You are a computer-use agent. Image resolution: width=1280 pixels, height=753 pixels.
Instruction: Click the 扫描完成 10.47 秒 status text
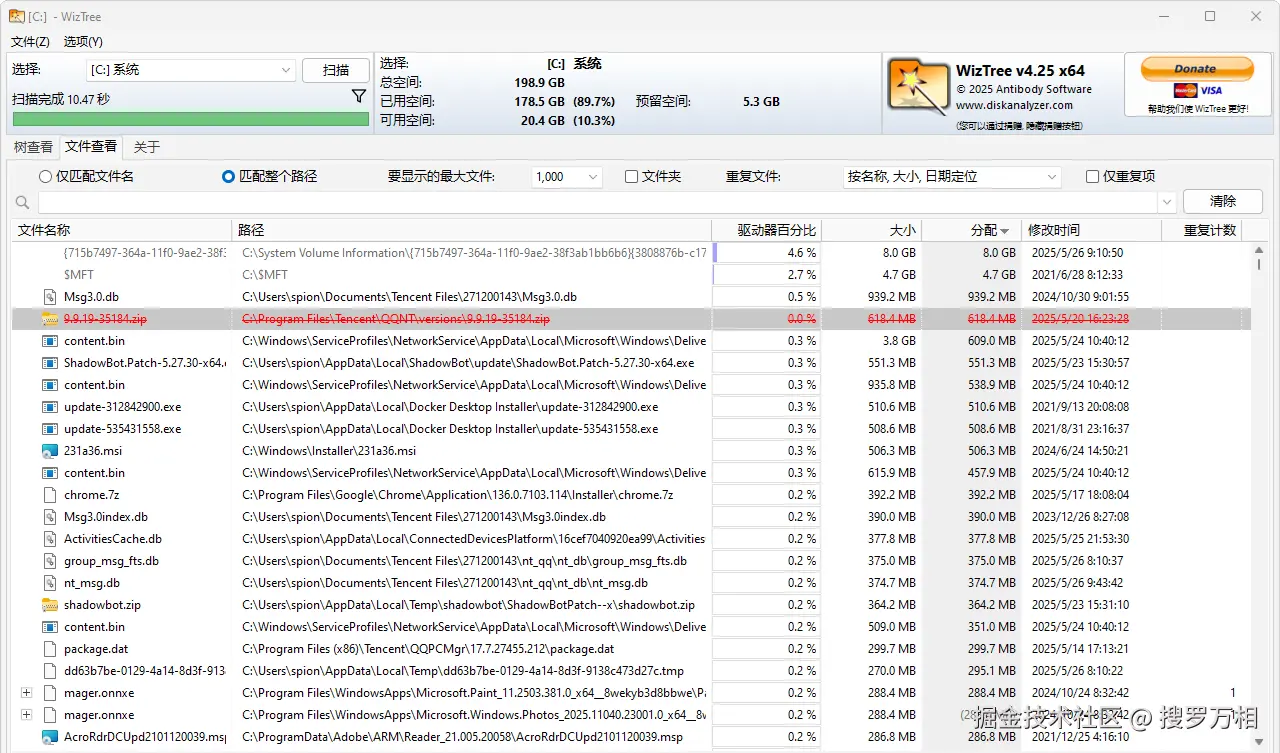click(x=61, y=99)
